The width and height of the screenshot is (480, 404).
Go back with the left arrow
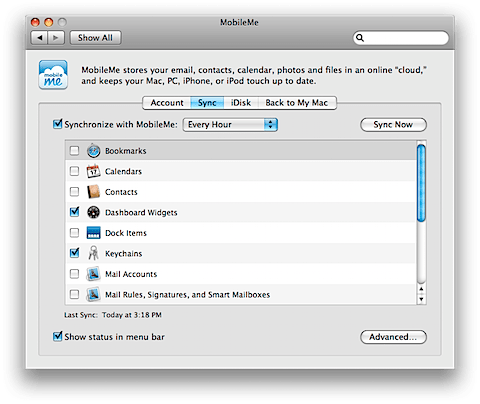click(x=39, y=38)
